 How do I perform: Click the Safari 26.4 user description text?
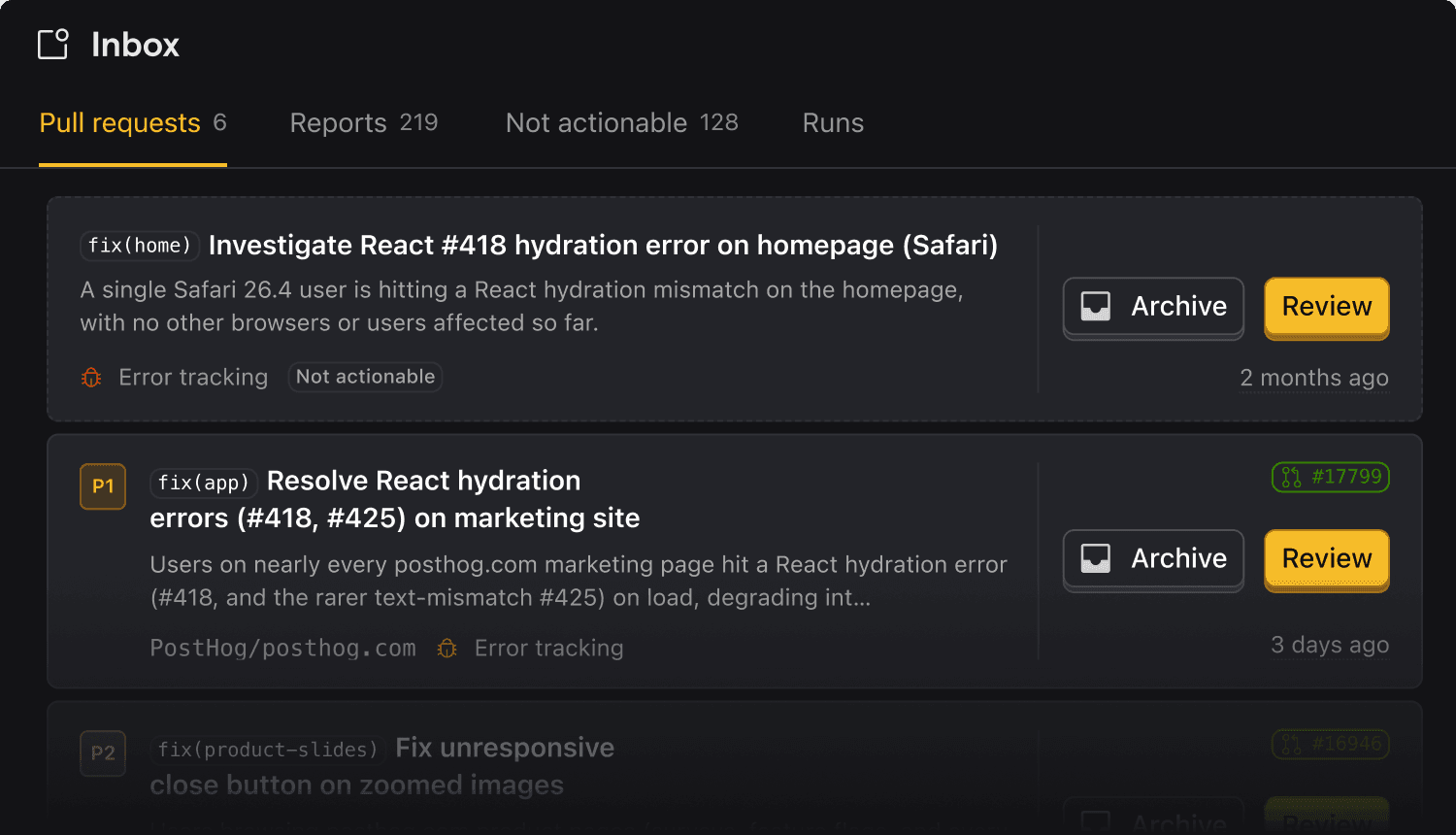522,307
